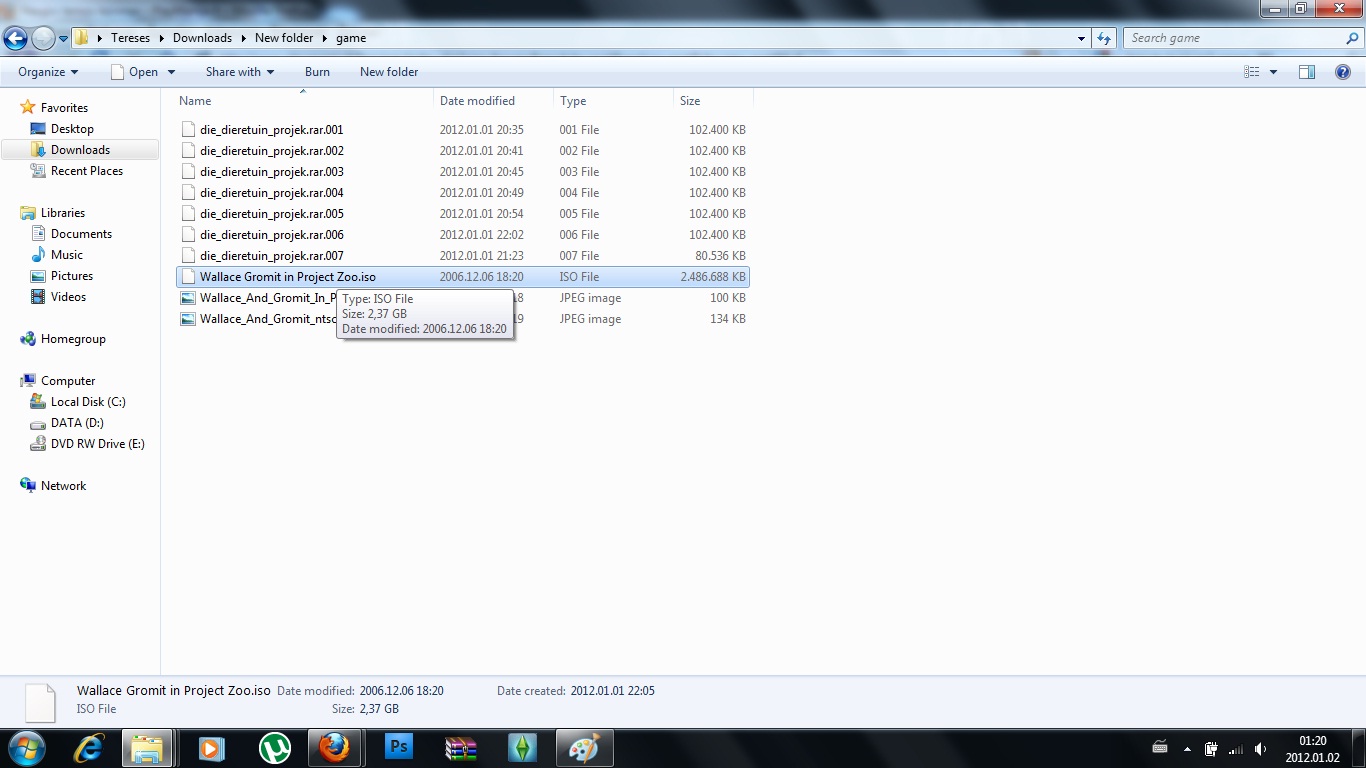
Task: Select file die_dieretuin_projek.rar.001
Action: click(463, 130)
